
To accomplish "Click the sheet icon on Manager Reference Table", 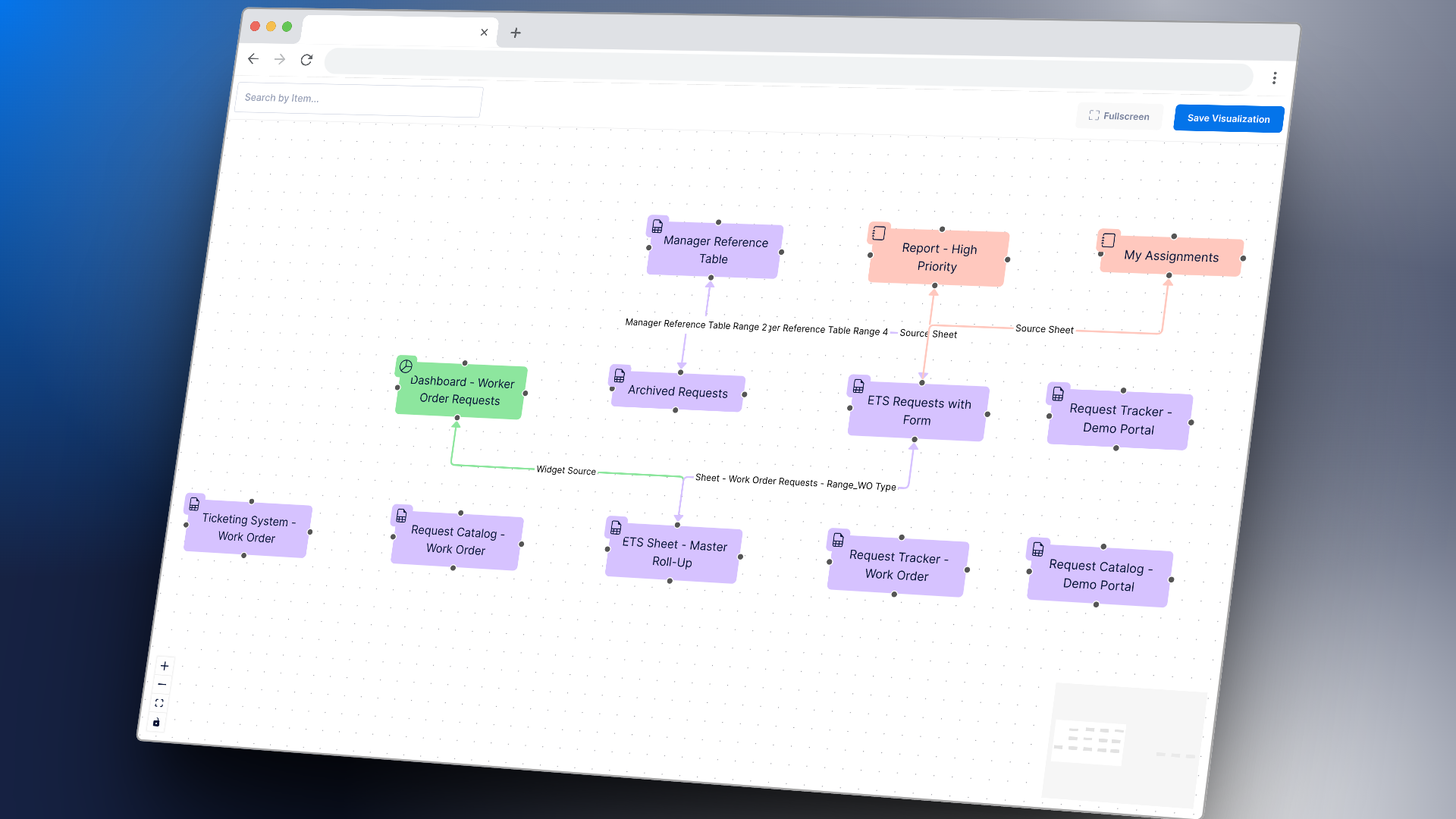I will click(657, 225).
